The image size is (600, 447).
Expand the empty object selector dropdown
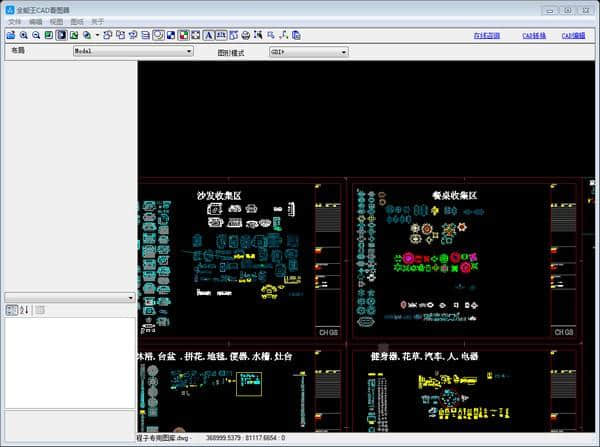pos(70,297)
